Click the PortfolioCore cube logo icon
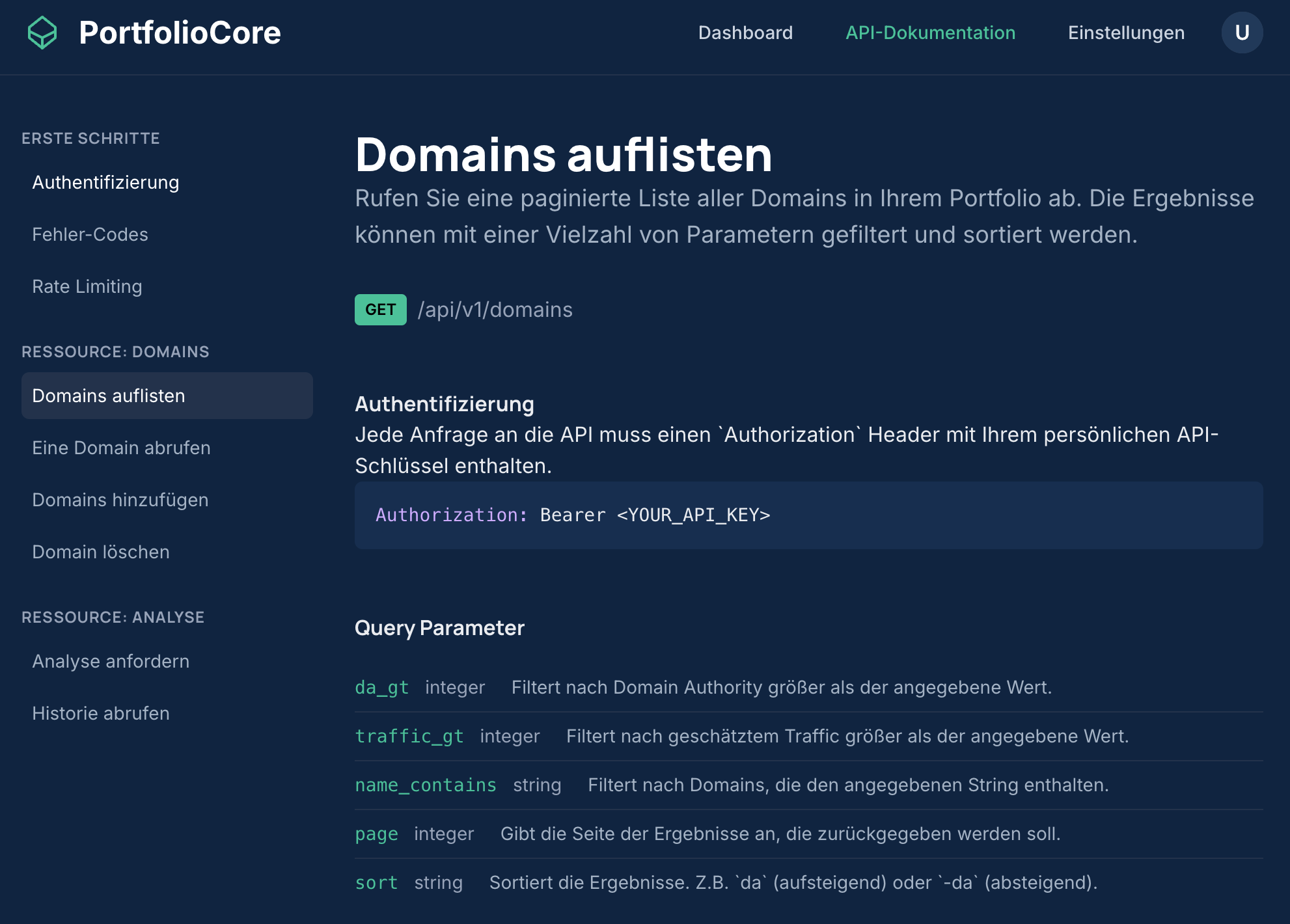The width and height of the screenshot is (1290, 924). (43, 32)
